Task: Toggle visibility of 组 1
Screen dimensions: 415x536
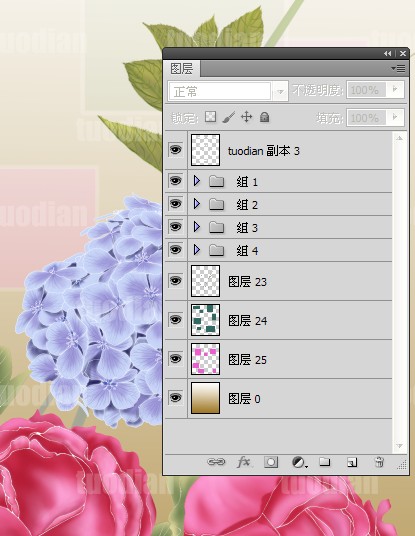Action: tap(176, 180)
